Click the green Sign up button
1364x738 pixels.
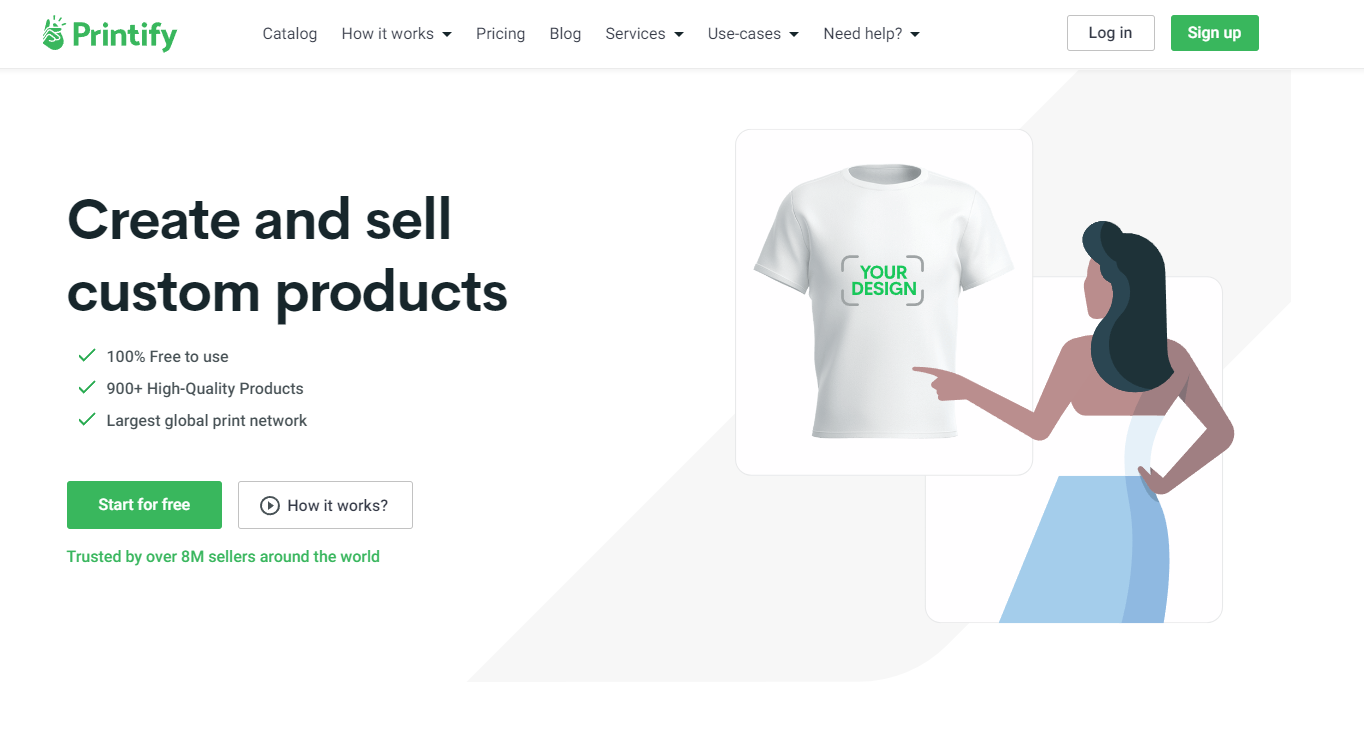(1214, 33)
